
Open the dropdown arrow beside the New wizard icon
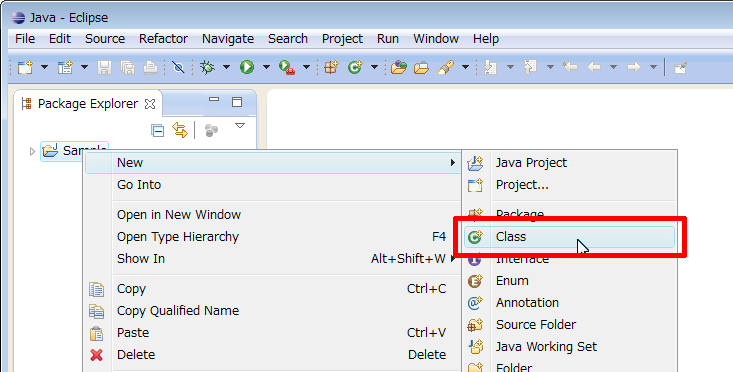click(44, 67)
